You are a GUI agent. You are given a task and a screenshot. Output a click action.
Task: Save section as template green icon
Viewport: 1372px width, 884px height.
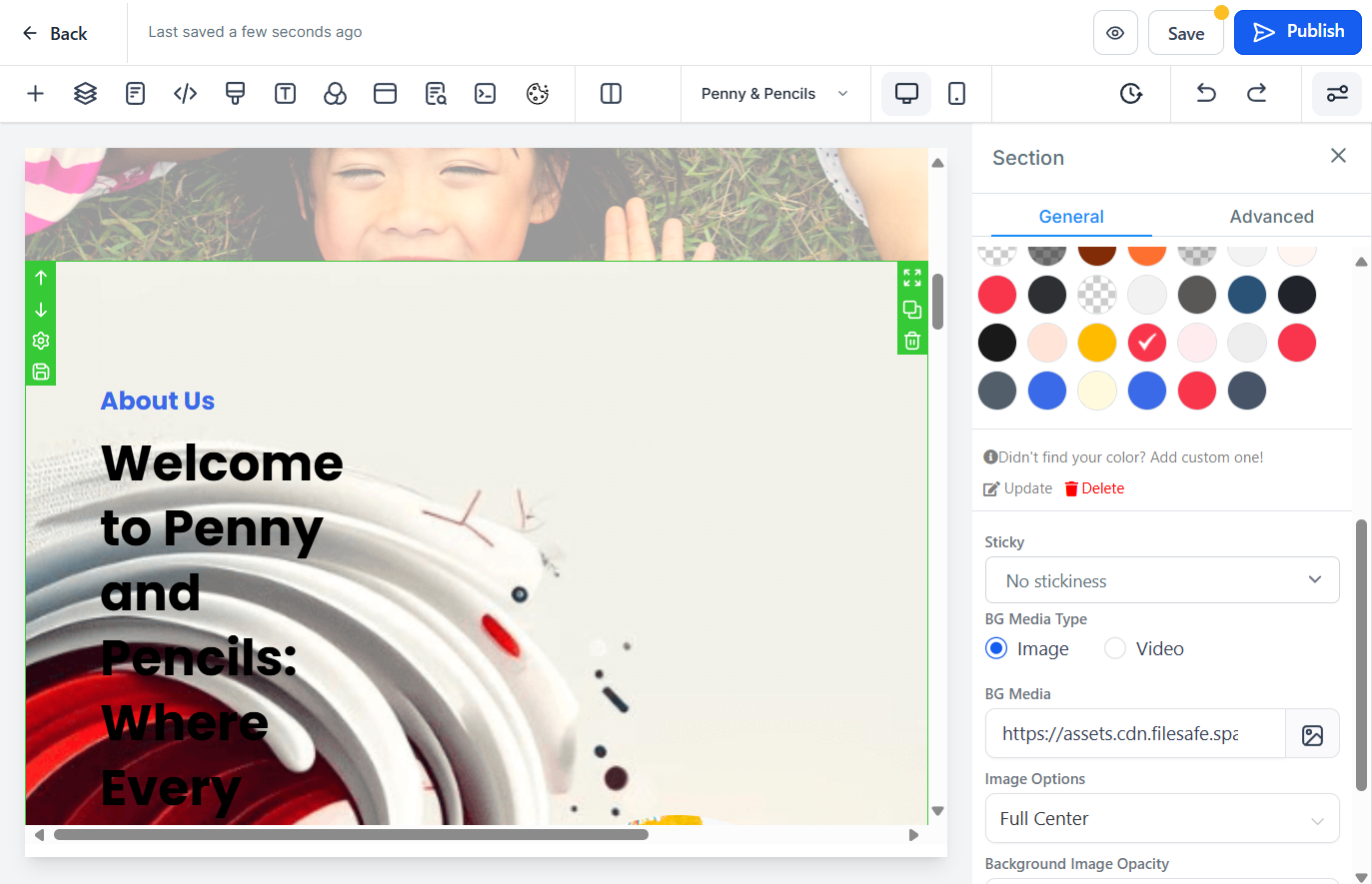click(x=41, y=372)
